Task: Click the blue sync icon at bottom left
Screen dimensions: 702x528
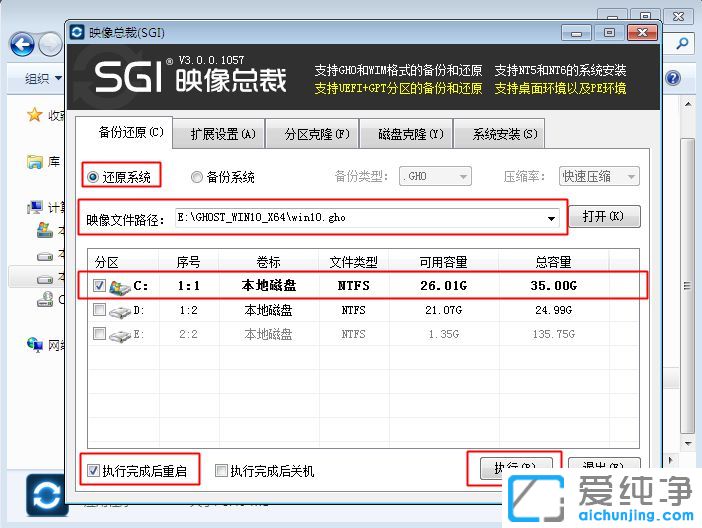Action: [x=46, y=496]
